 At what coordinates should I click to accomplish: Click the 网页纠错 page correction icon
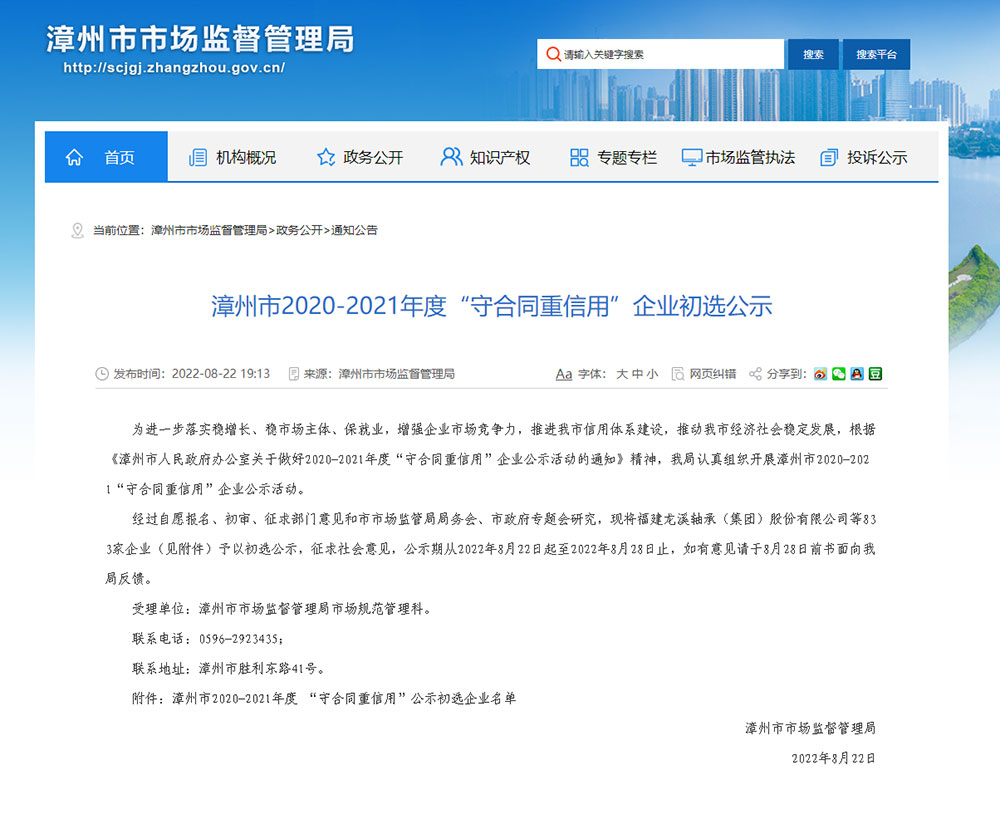pos(678,374)
